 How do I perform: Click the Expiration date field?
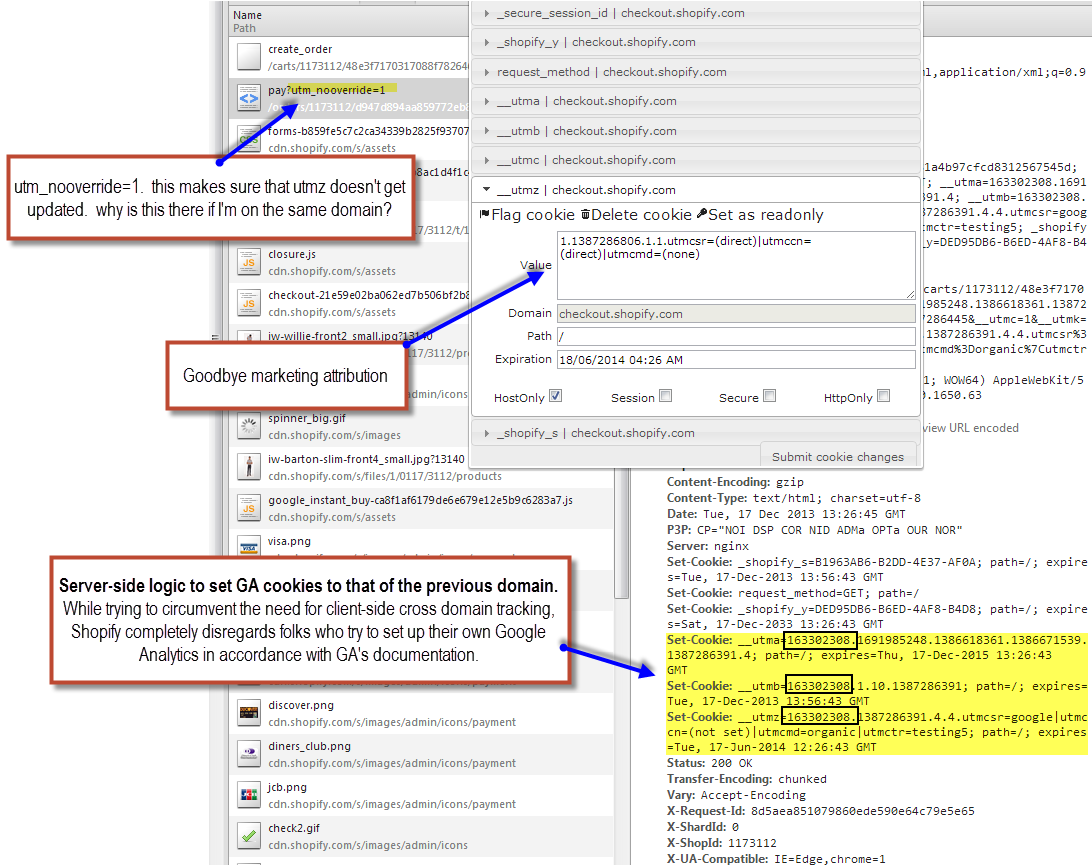click(736, 359)
